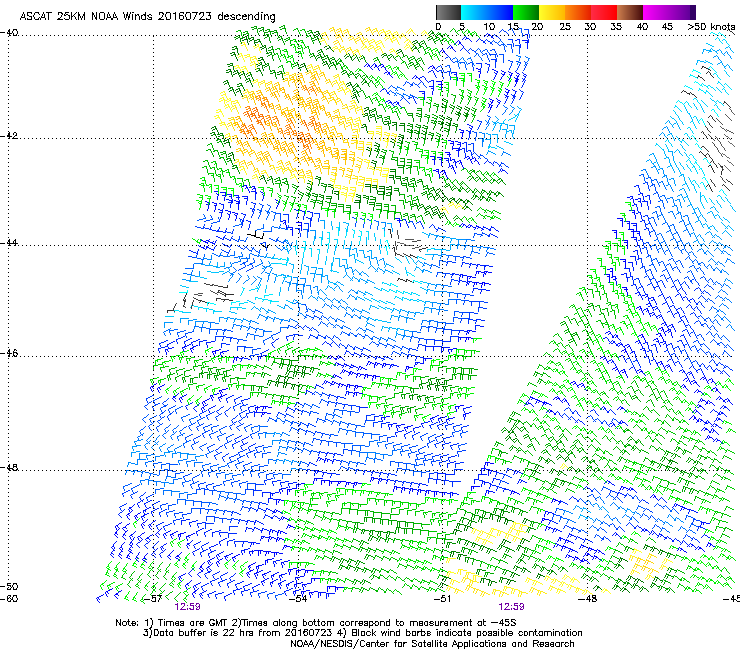Click the red 30-35 knots legend segment

tap(604, 12)
